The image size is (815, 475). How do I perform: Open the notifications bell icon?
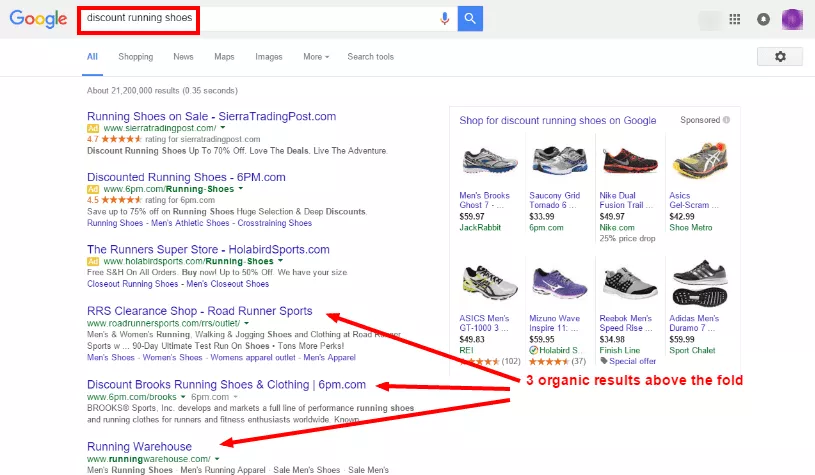coord(763,19)
